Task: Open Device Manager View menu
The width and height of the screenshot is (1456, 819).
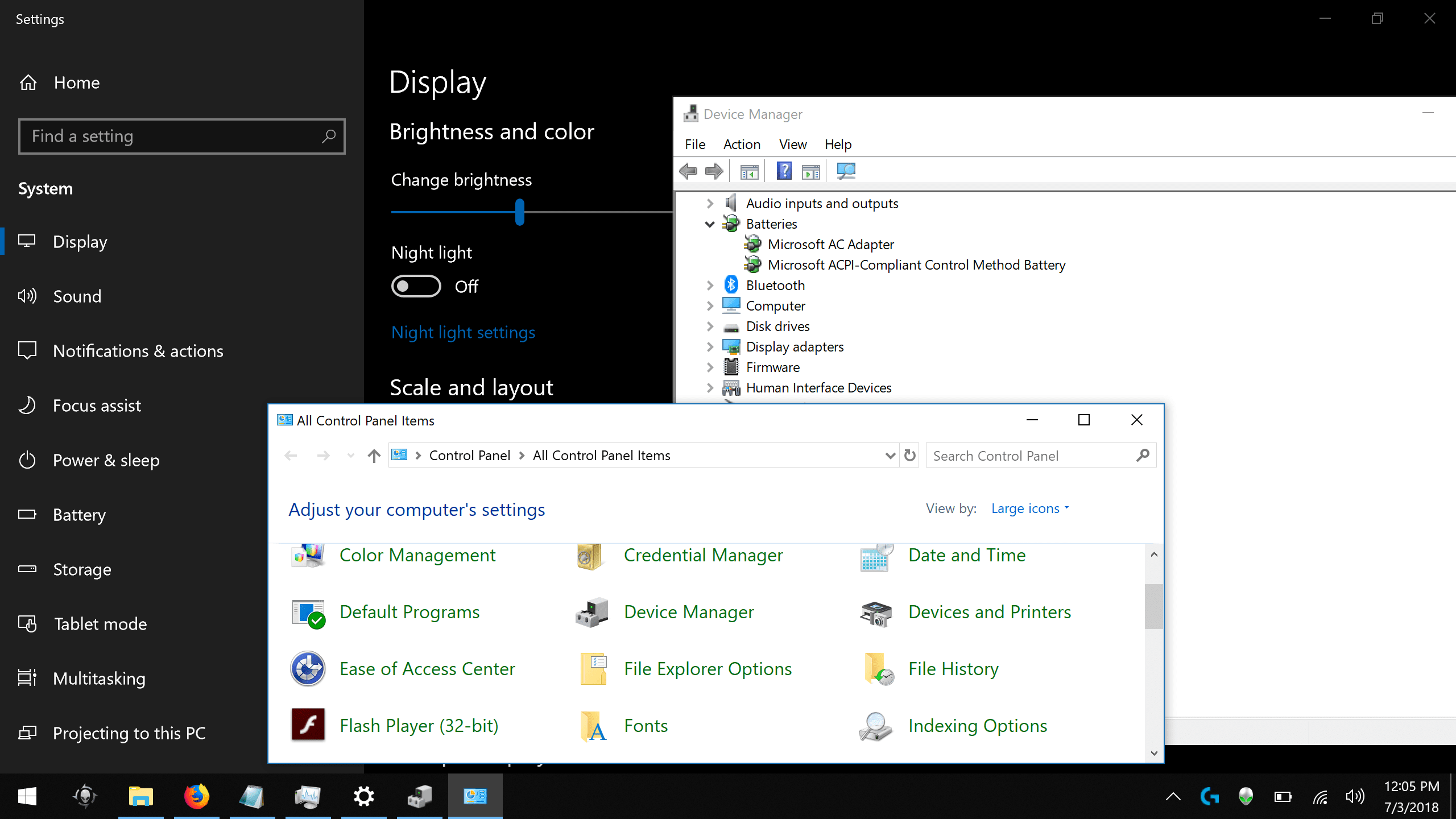Action: tap(793, 144)
